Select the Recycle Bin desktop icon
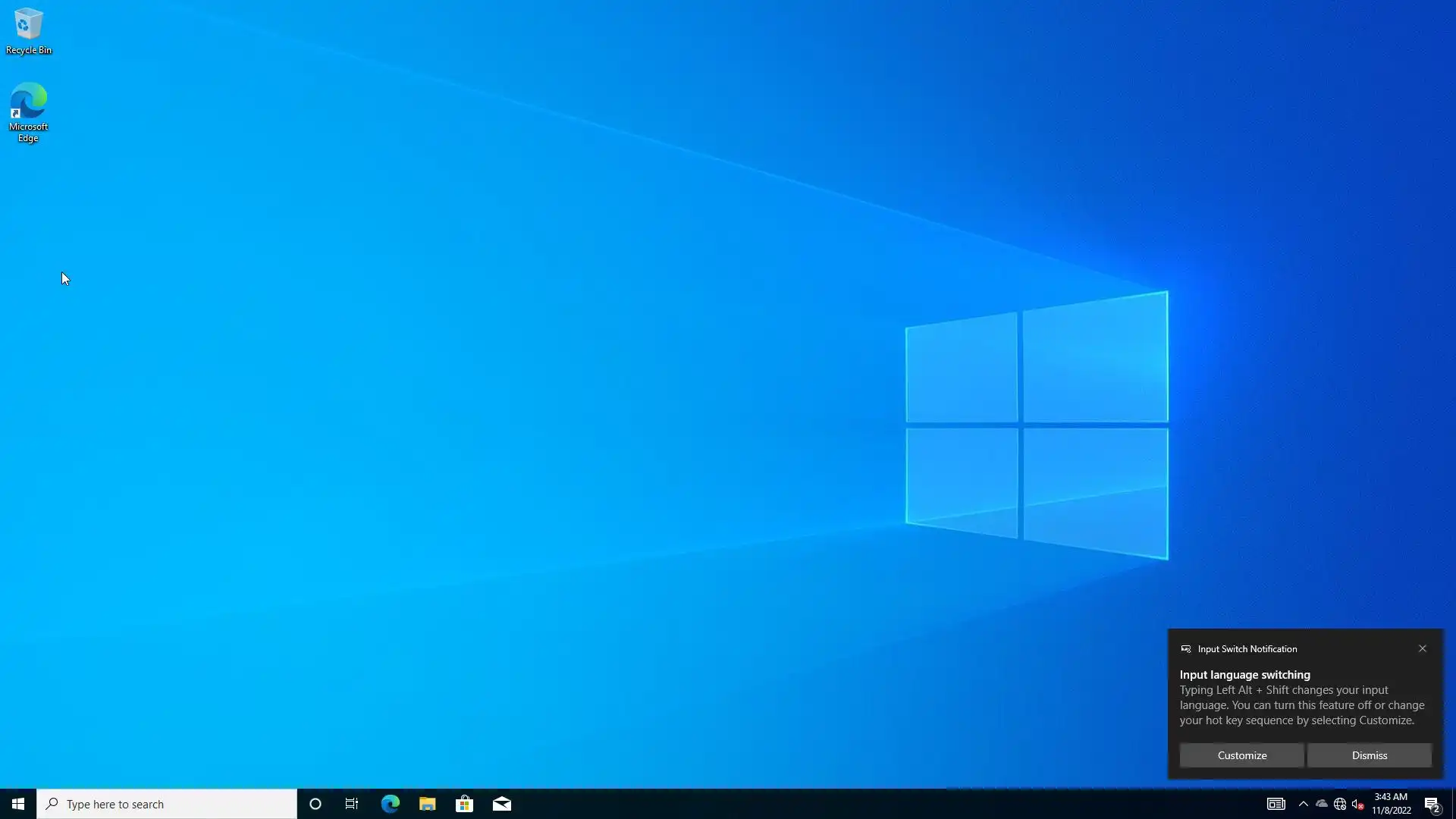The width and height of the screenshot is (1456, 819). pyautogui.click(x=29, y=32)
